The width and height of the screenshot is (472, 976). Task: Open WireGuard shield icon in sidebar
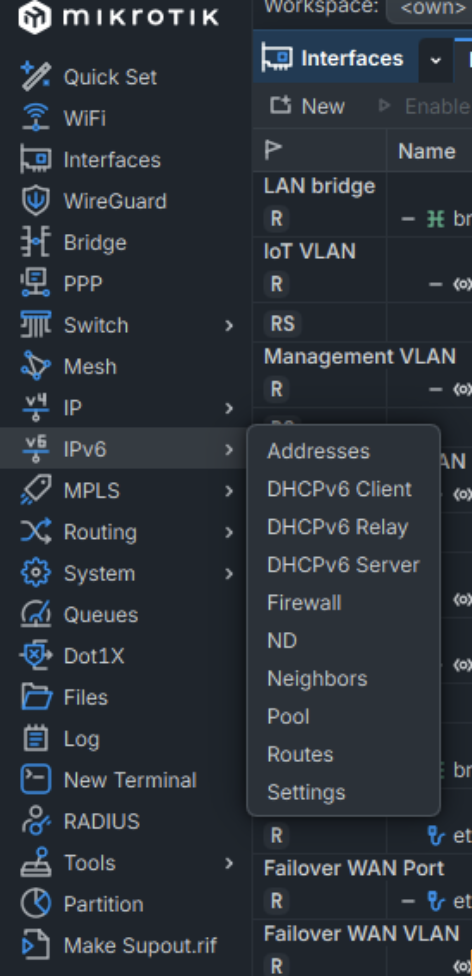[36, 201]
